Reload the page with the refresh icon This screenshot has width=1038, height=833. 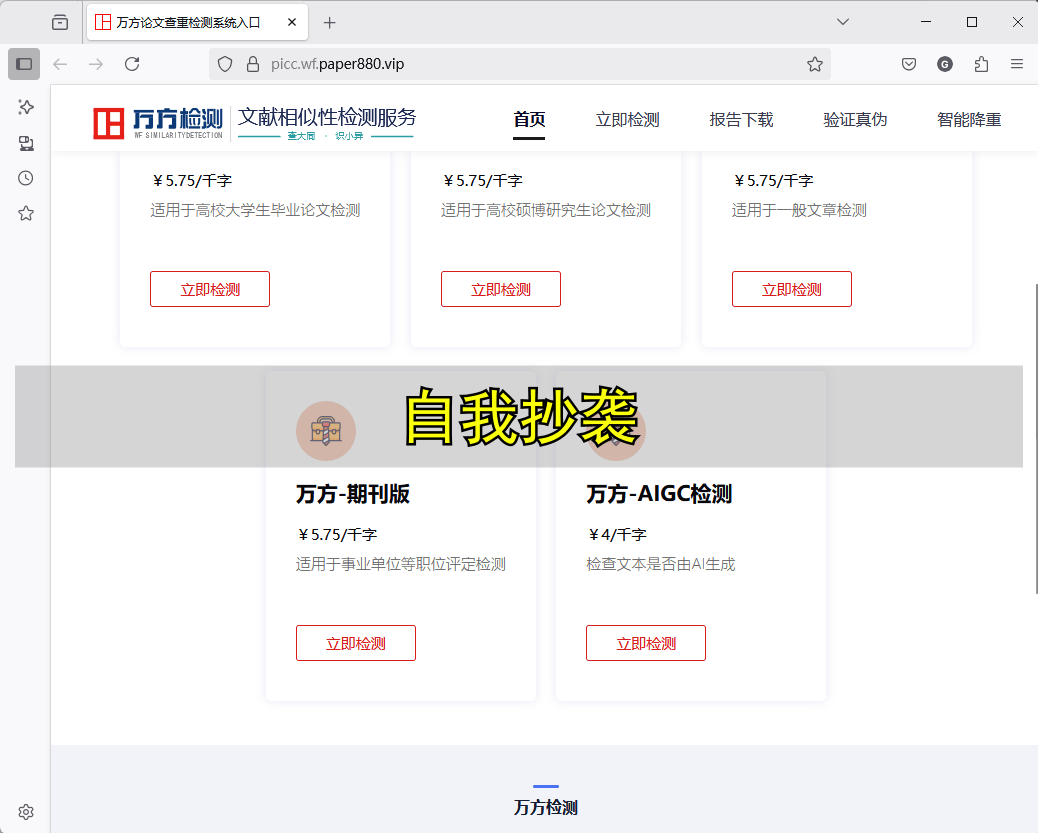pos(132,64)
